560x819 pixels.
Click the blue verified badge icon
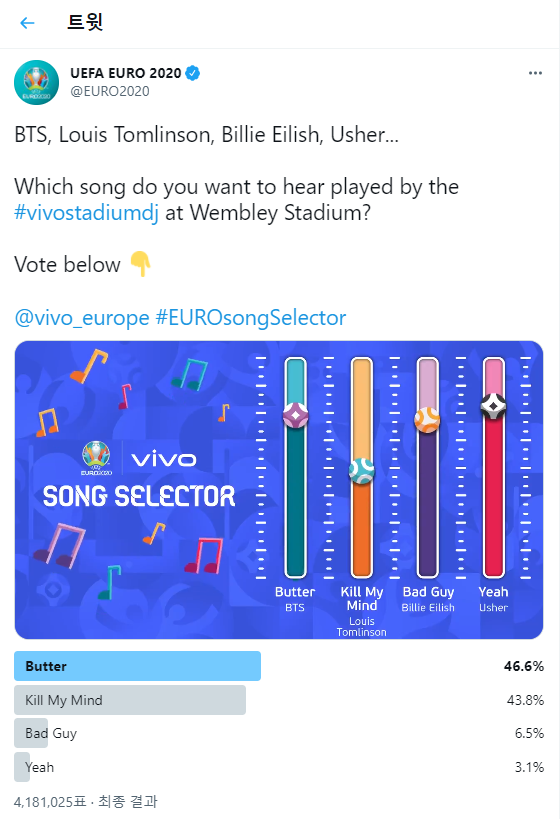(193, 73)
